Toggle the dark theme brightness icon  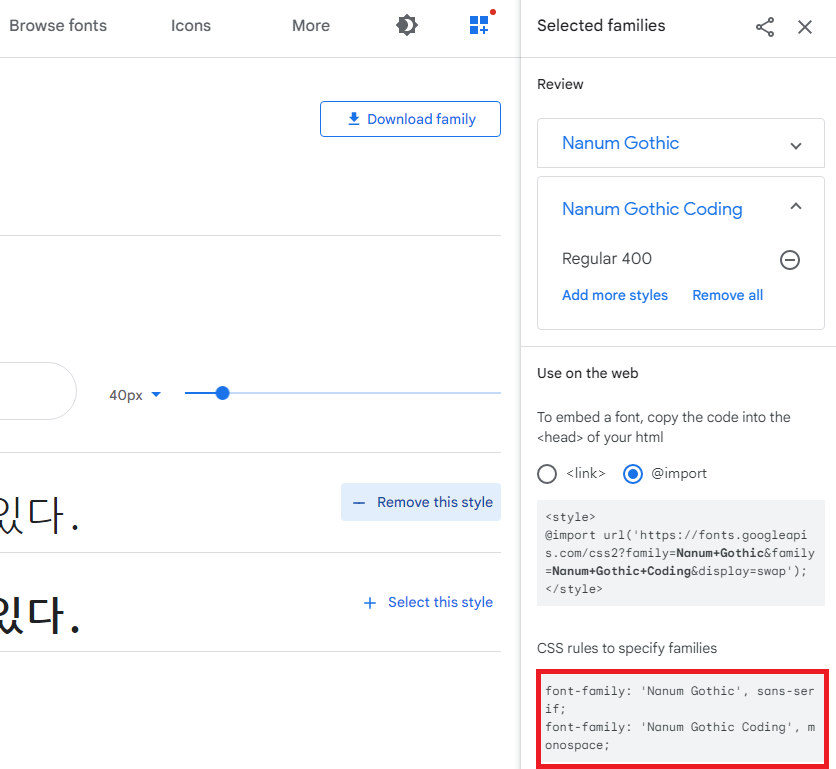407,25
